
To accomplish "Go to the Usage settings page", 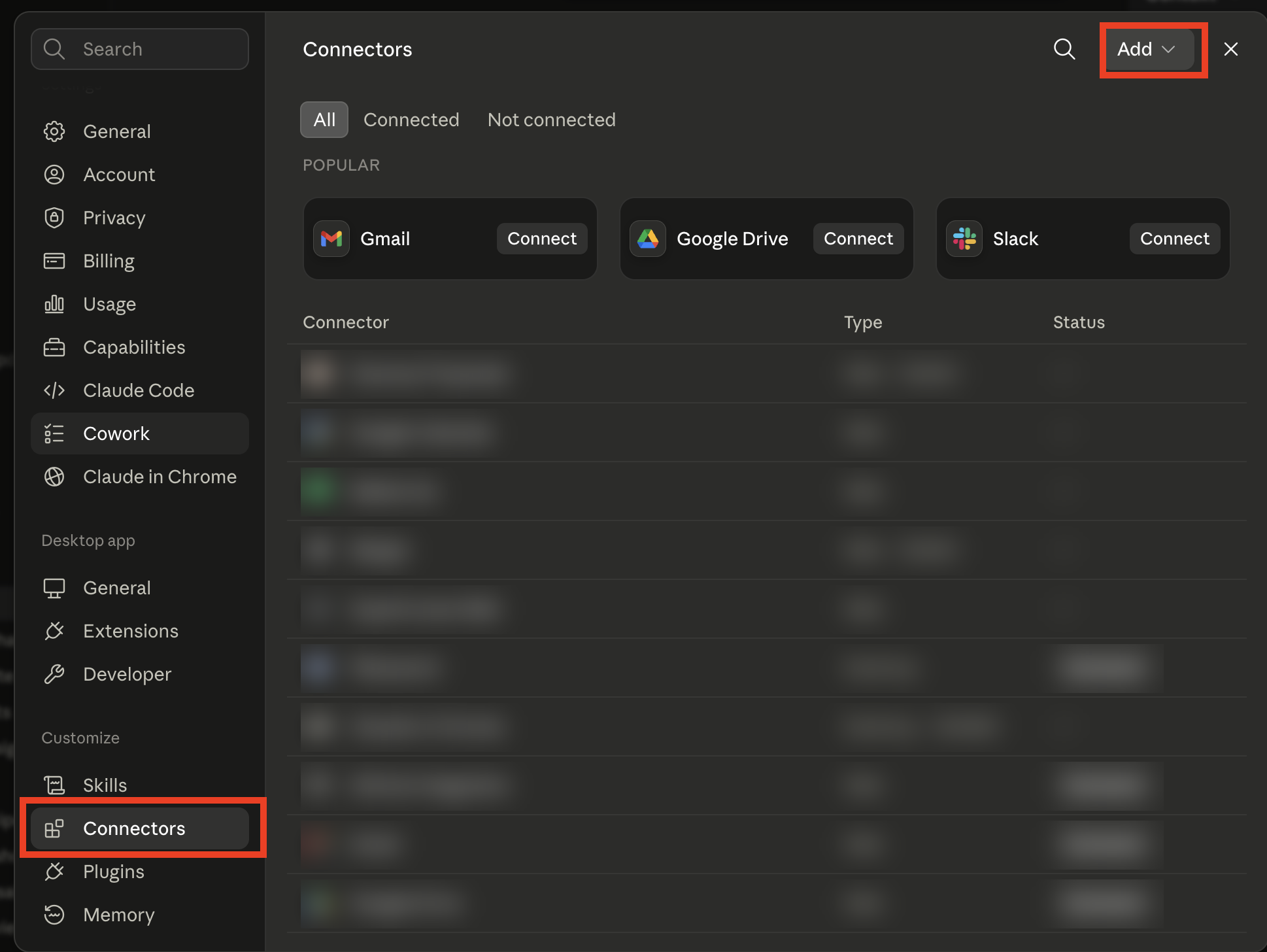I will pos(140,304).
